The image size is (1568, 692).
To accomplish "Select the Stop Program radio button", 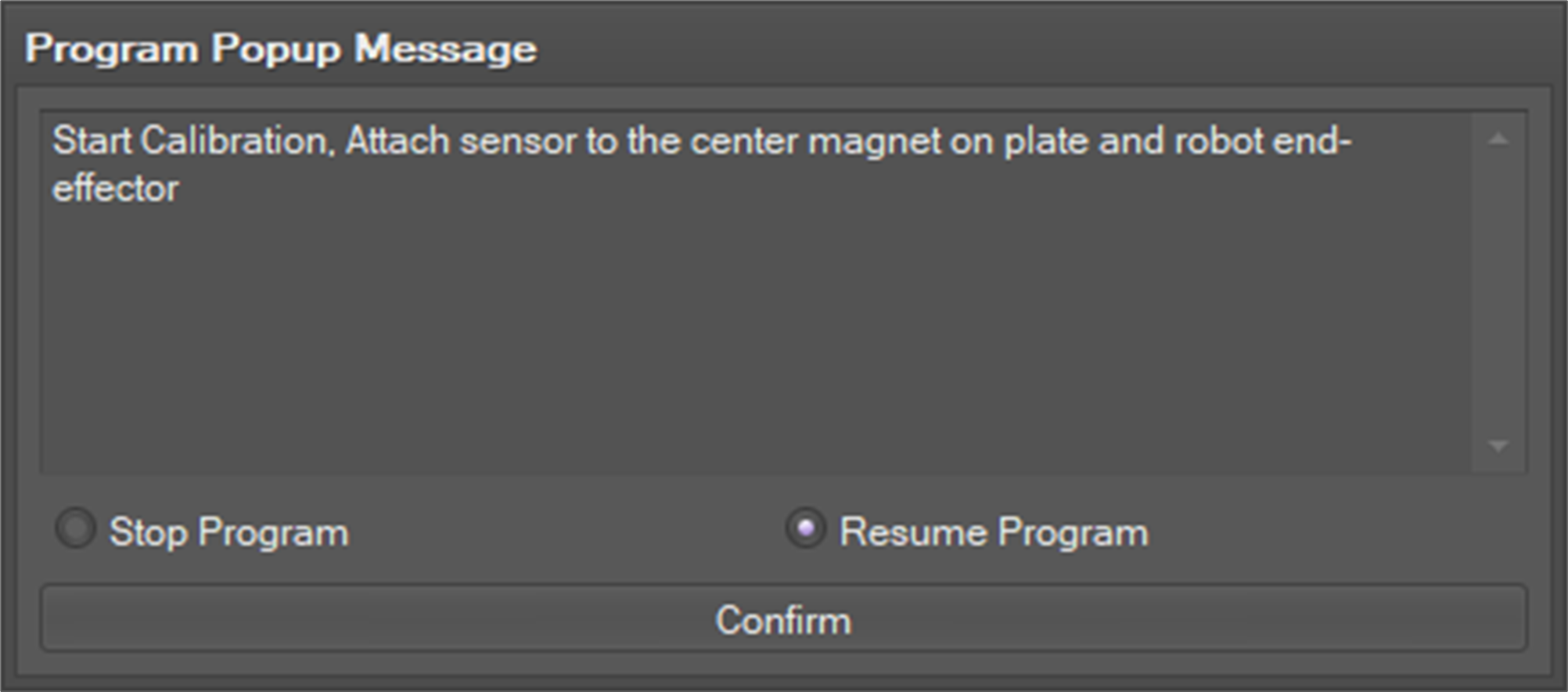I will [76, 528].
